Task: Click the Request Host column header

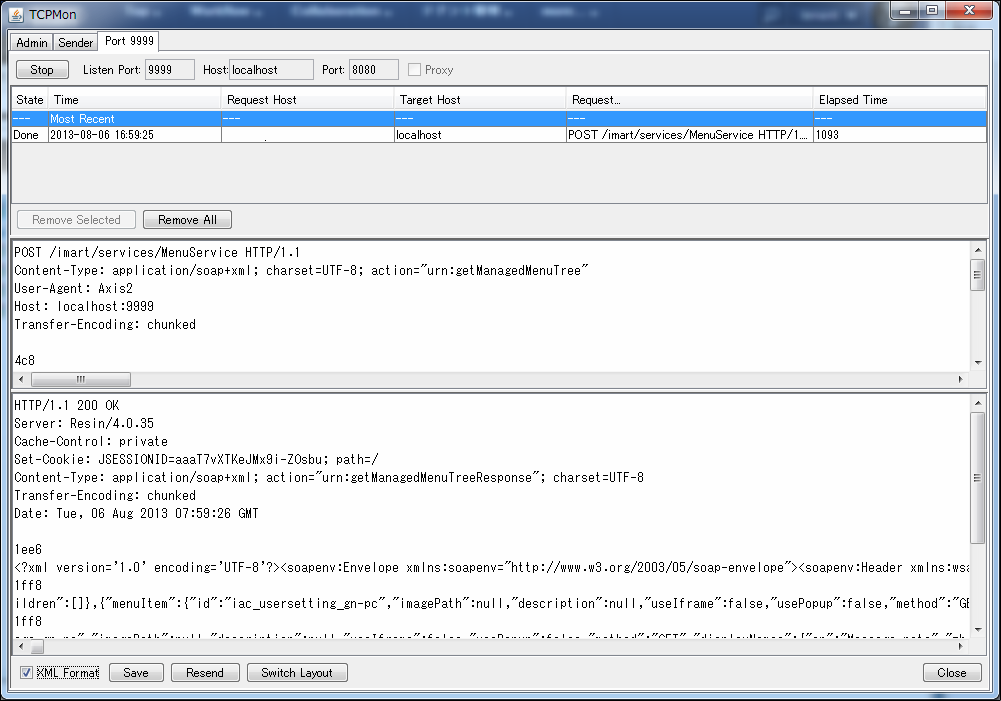Action: tap(307, 100)
